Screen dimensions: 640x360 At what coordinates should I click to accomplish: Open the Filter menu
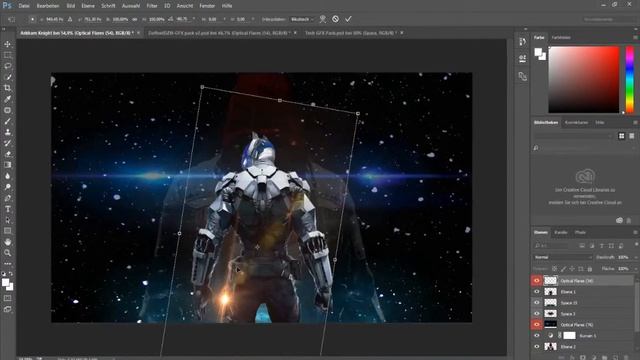tap(152, 6)
